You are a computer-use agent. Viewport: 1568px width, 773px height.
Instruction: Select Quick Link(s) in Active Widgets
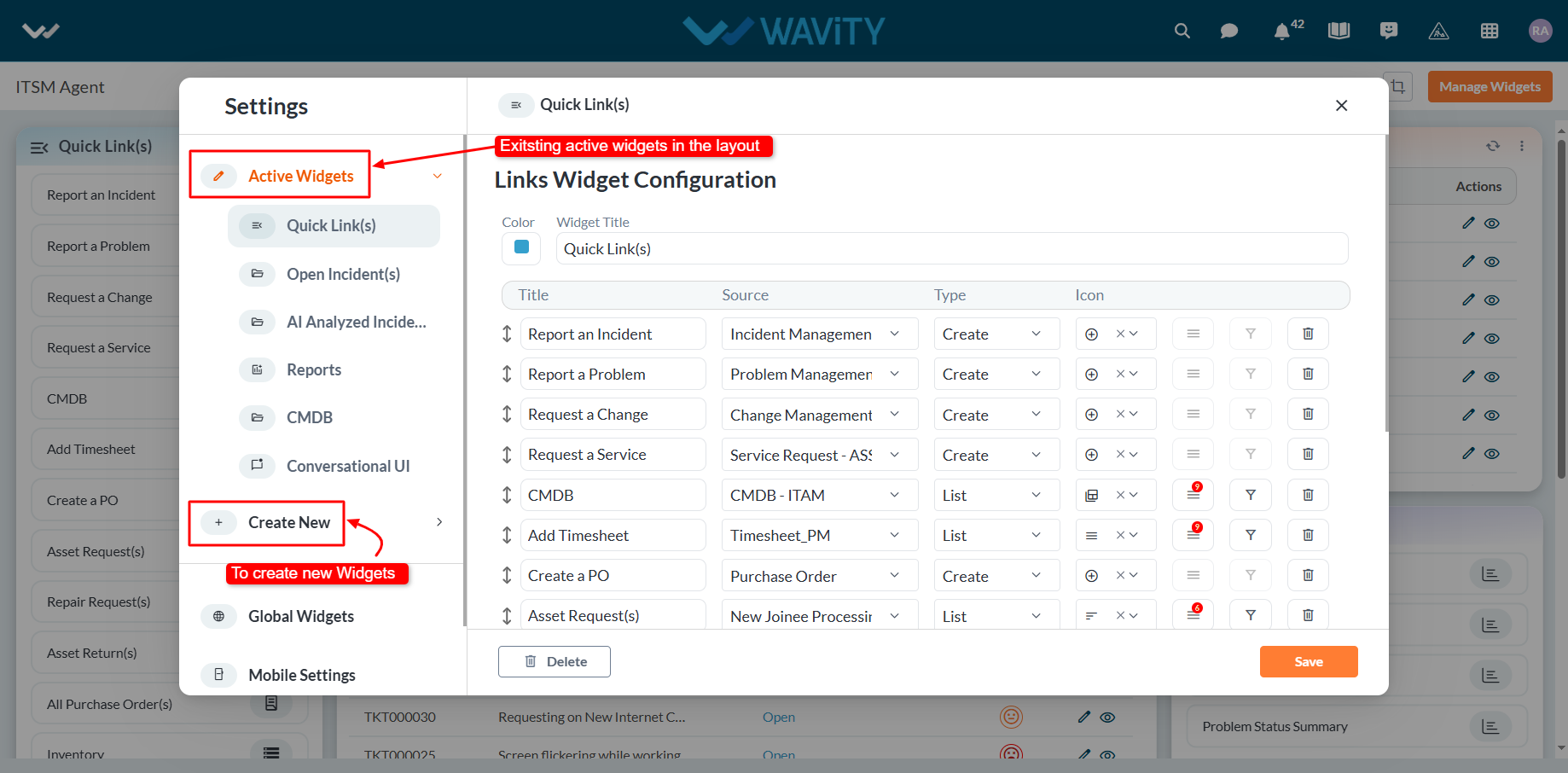pyautogui.click(x=334, y=225)
